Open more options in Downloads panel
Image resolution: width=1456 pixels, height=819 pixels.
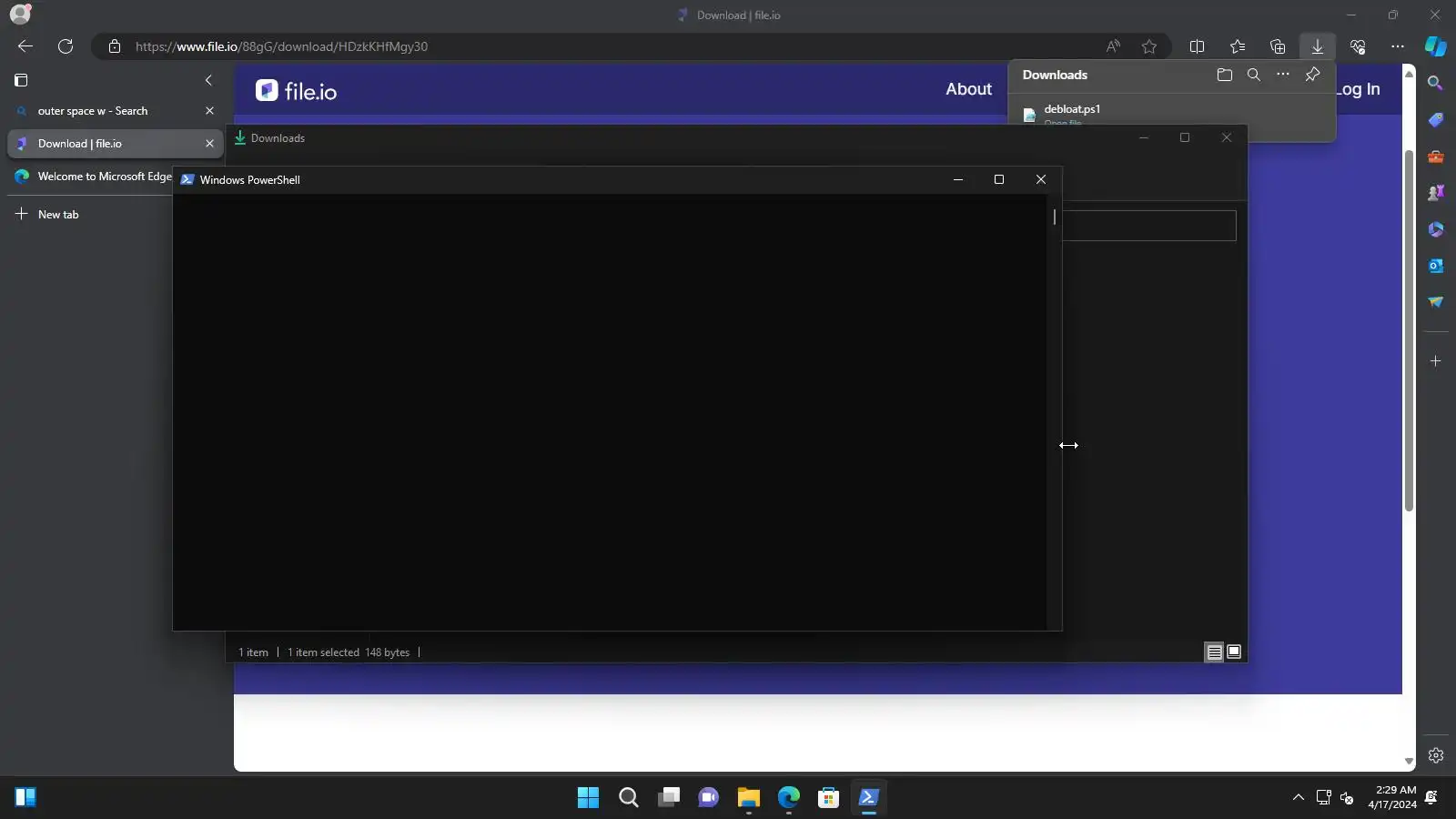[1283, 75]
